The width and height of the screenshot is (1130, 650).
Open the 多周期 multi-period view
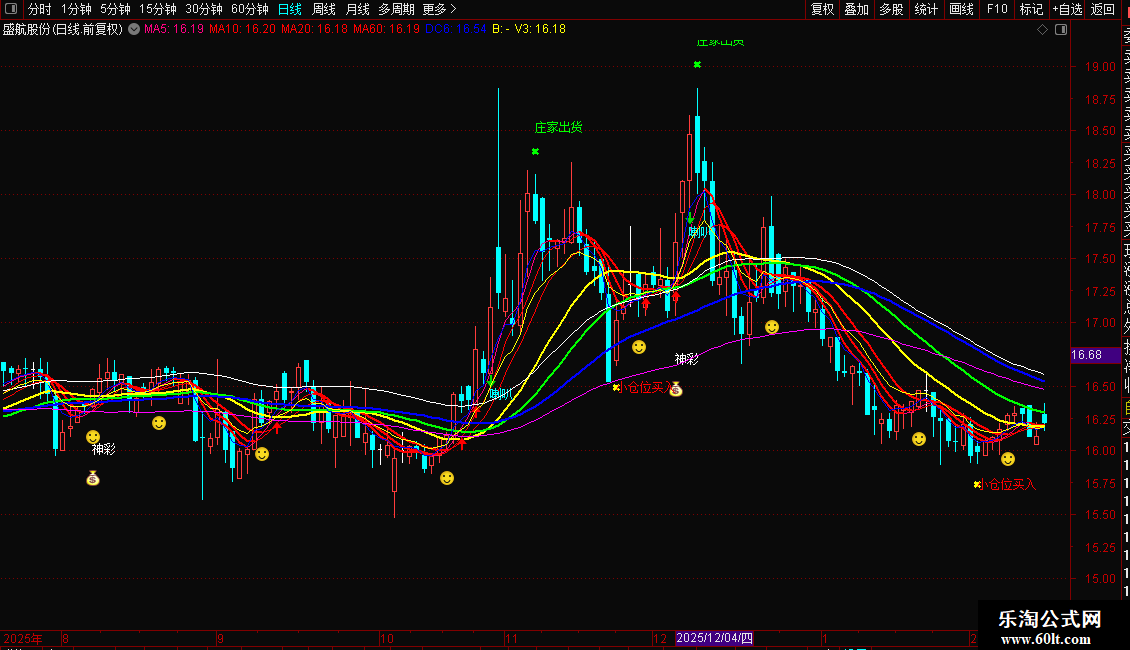pyautogui.click(x=396, y=9)
